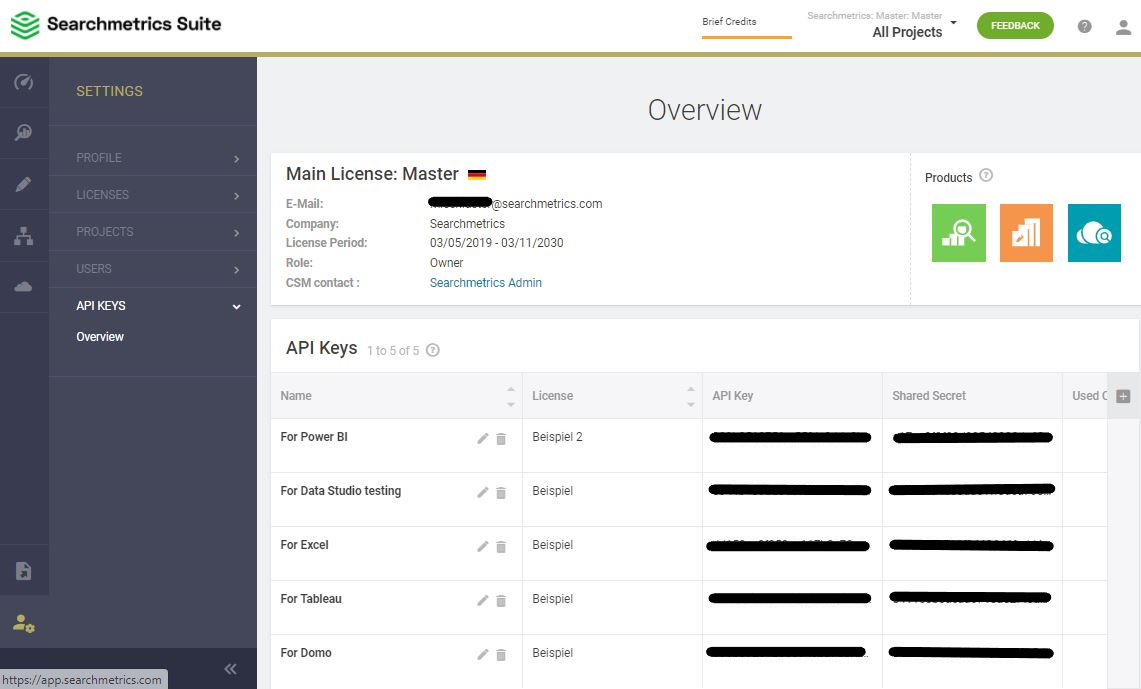Delete the For Power BI API key
Screen dimensions: 1141x689
[501, 439]
